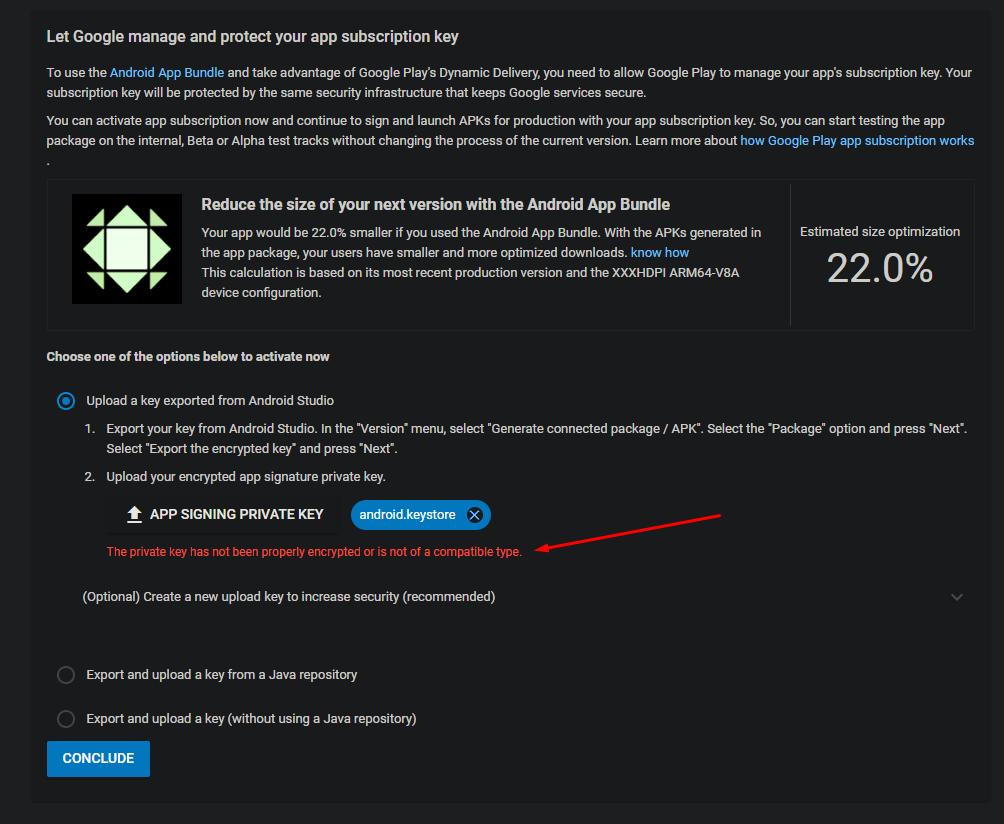
Task: Select 'Export and upload a key (without using a Java repository)'
Action: (250, 718)
